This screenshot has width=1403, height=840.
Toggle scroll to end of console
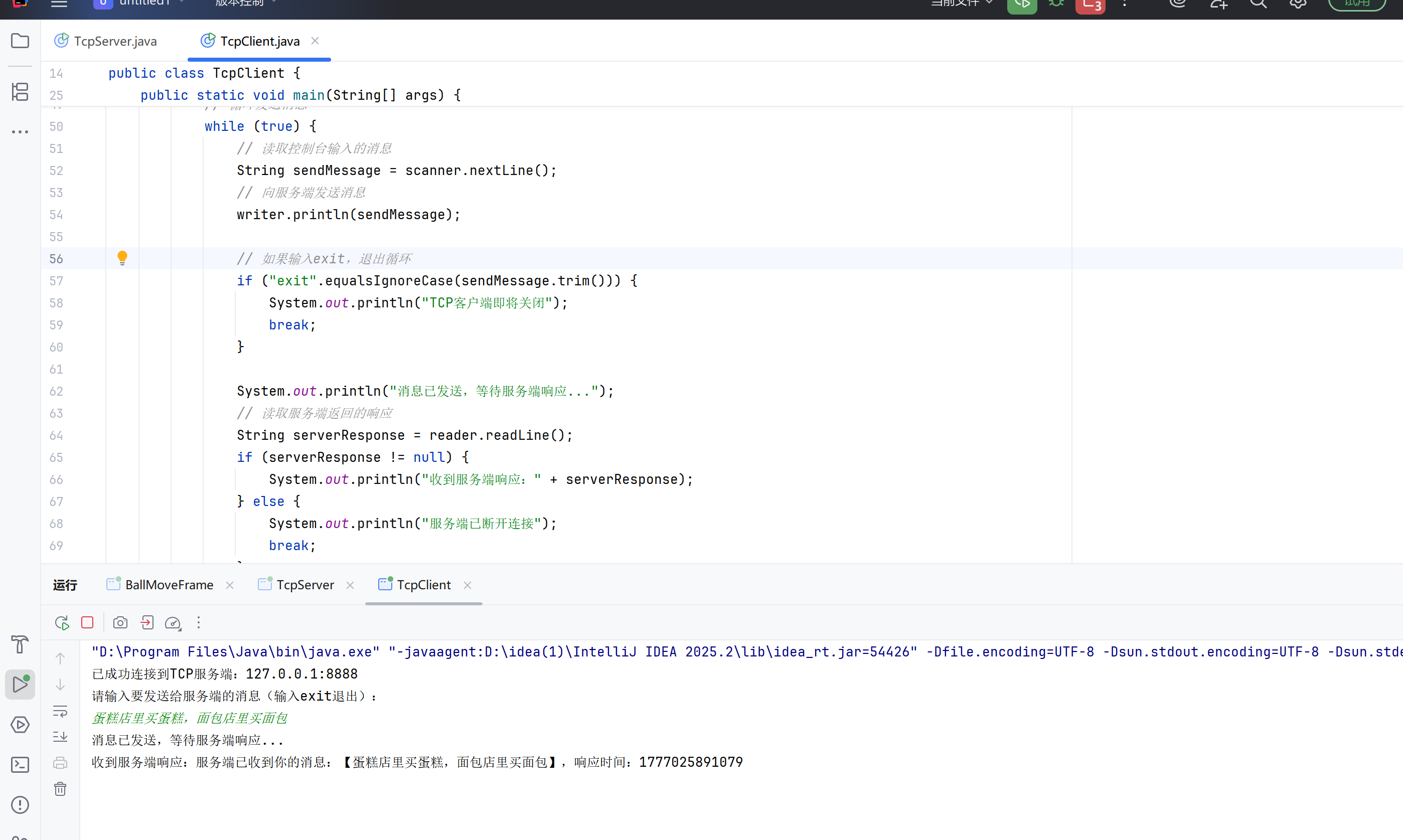(60, 736)
